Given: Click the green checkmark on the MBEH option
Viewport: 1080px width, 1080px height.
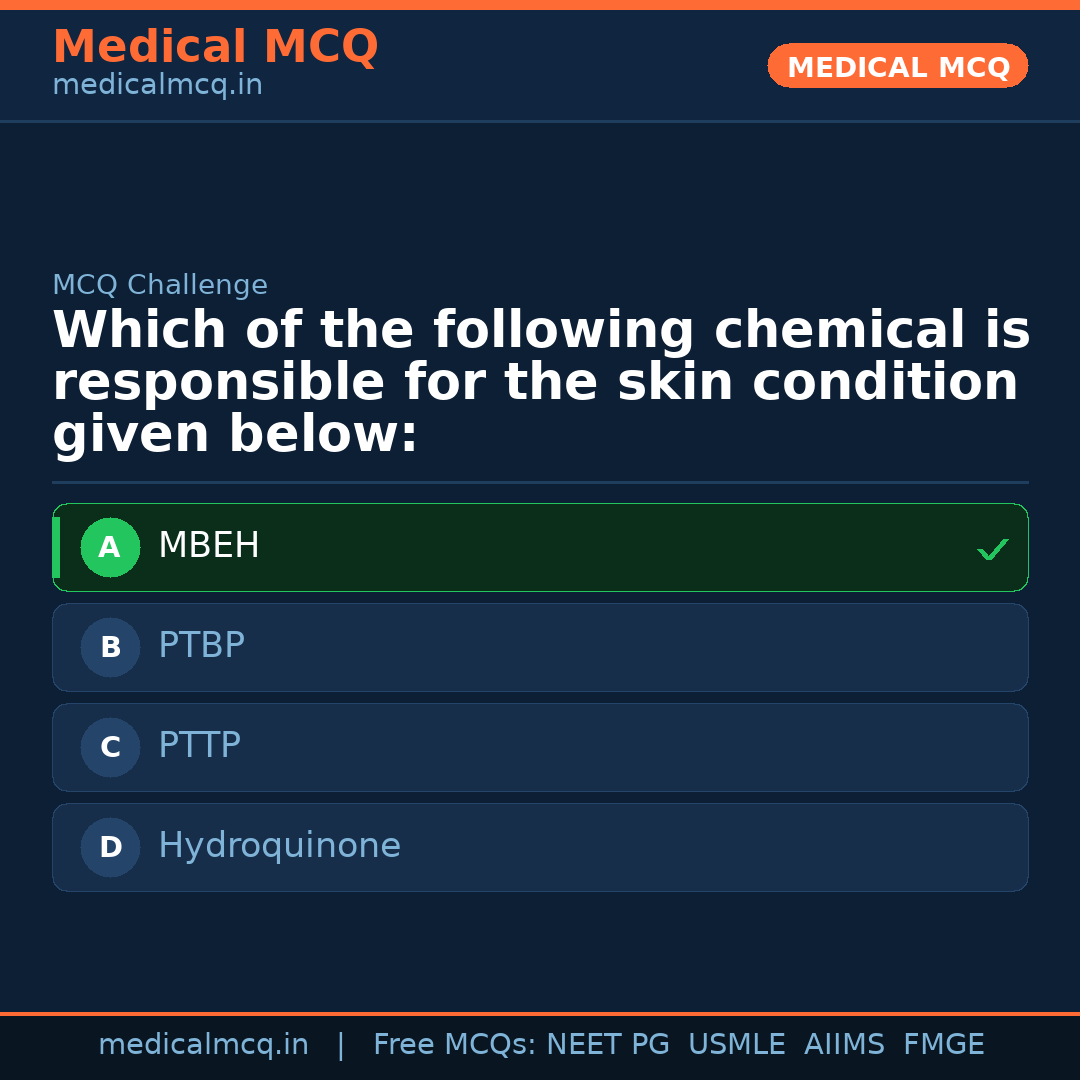Looking at the screenshot, I should coord(992,549).
